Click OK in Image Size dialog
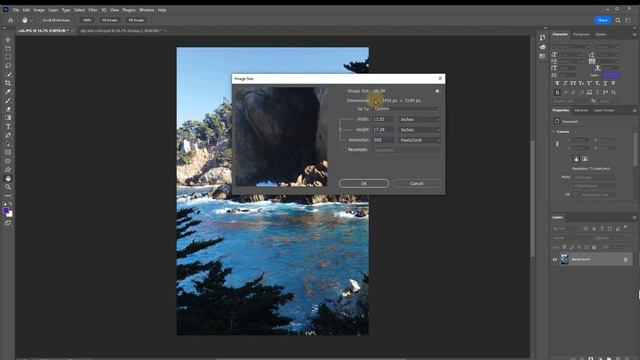640x360 pixels. (364, 183)
